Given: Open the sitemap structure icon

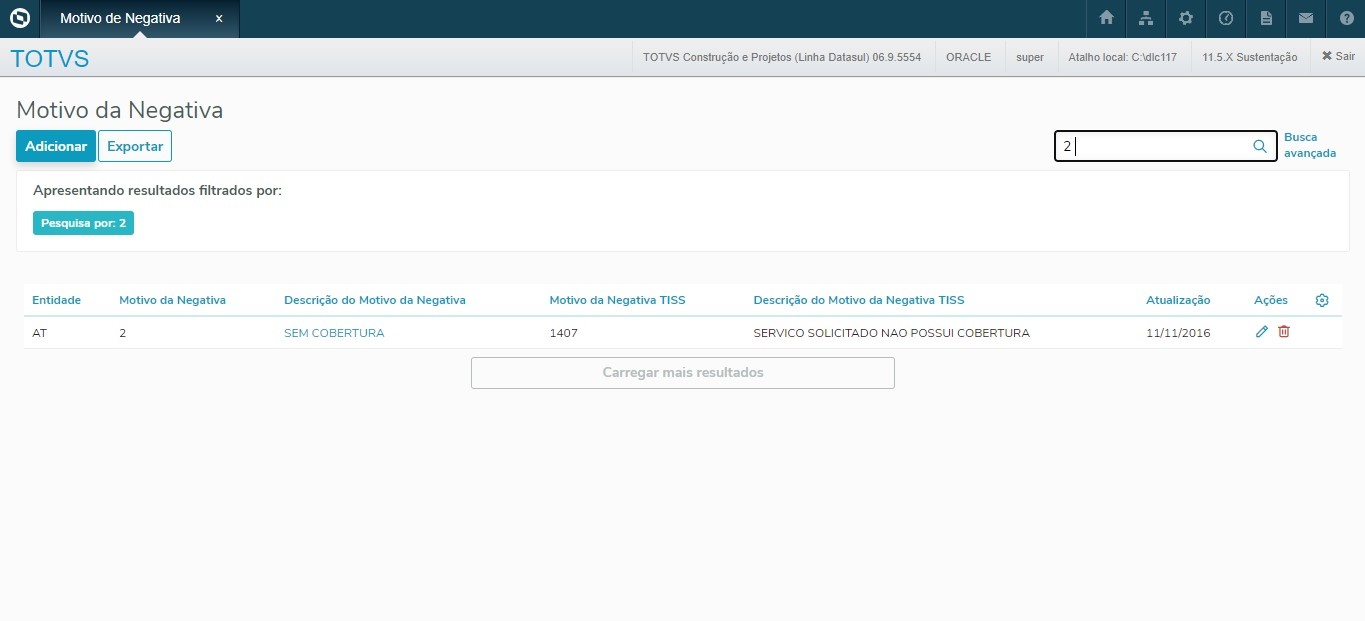Looking at the screenshot, I should pyautogui.click(x=1146, y=18).
